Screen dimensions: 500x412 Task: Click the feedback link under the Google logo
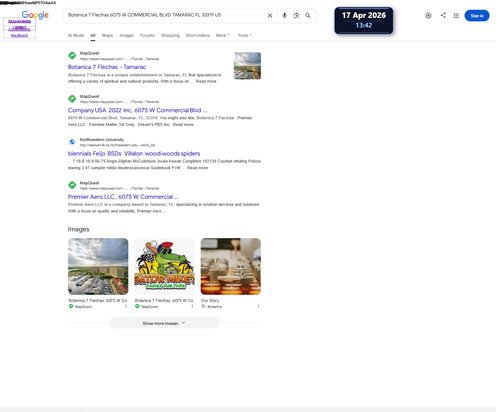point(19,35)
